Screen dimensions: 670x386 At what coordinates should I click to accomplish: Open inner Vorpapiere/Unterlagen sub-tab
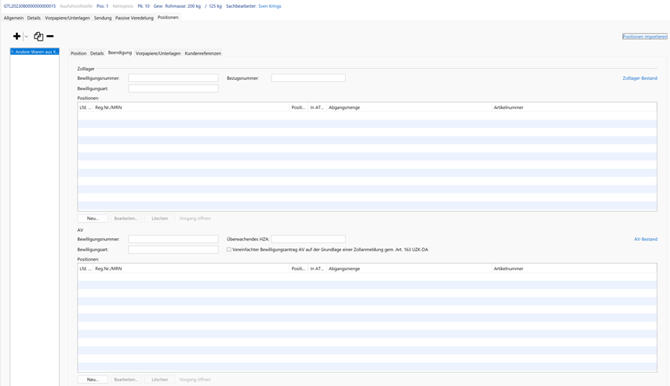[158, 53]
